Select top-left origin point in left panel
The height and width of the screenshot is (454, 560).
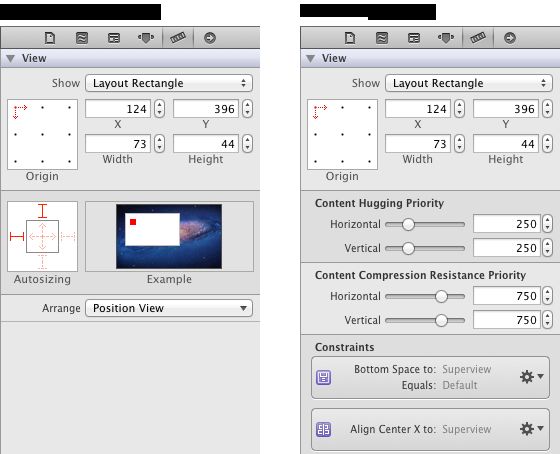pos(15,108)
